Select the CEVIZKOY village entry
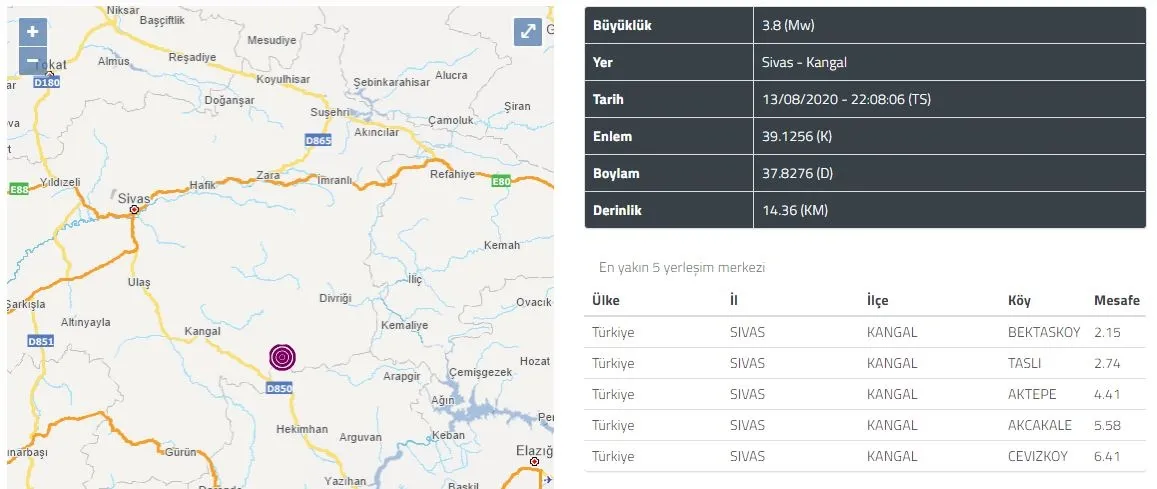 pyautogui.click(x=1040, y=456)
